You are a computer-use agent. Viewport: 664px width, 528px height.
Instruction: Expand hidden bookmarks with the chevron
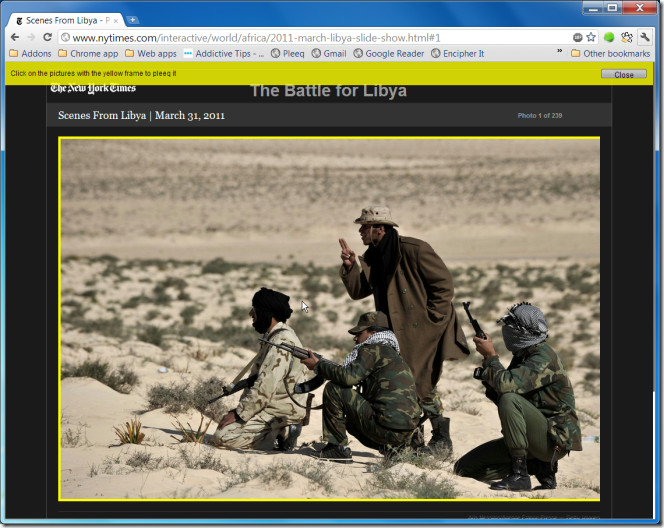click(560, 51)
